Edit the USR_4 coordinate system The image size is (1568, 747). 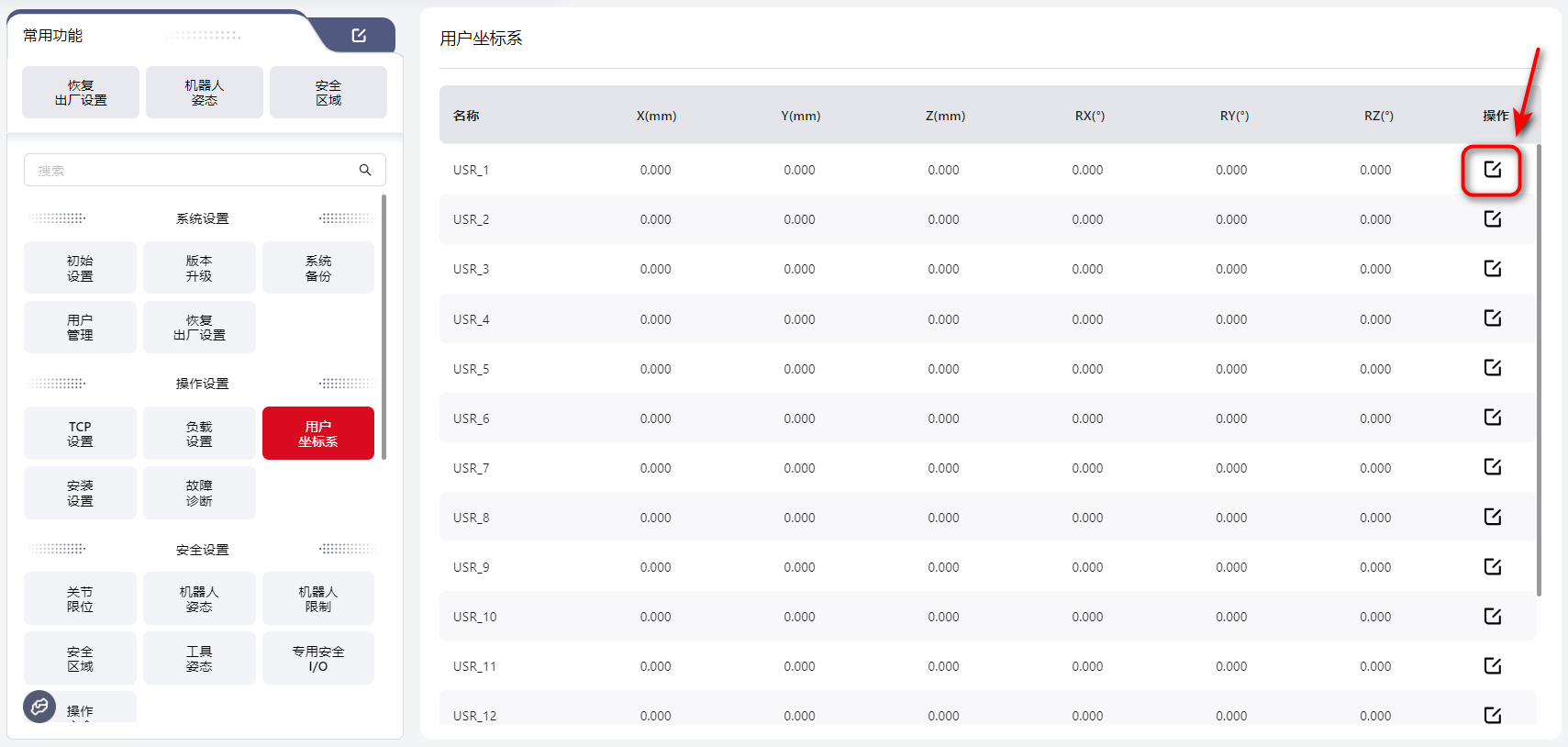tap(1492, 318)
